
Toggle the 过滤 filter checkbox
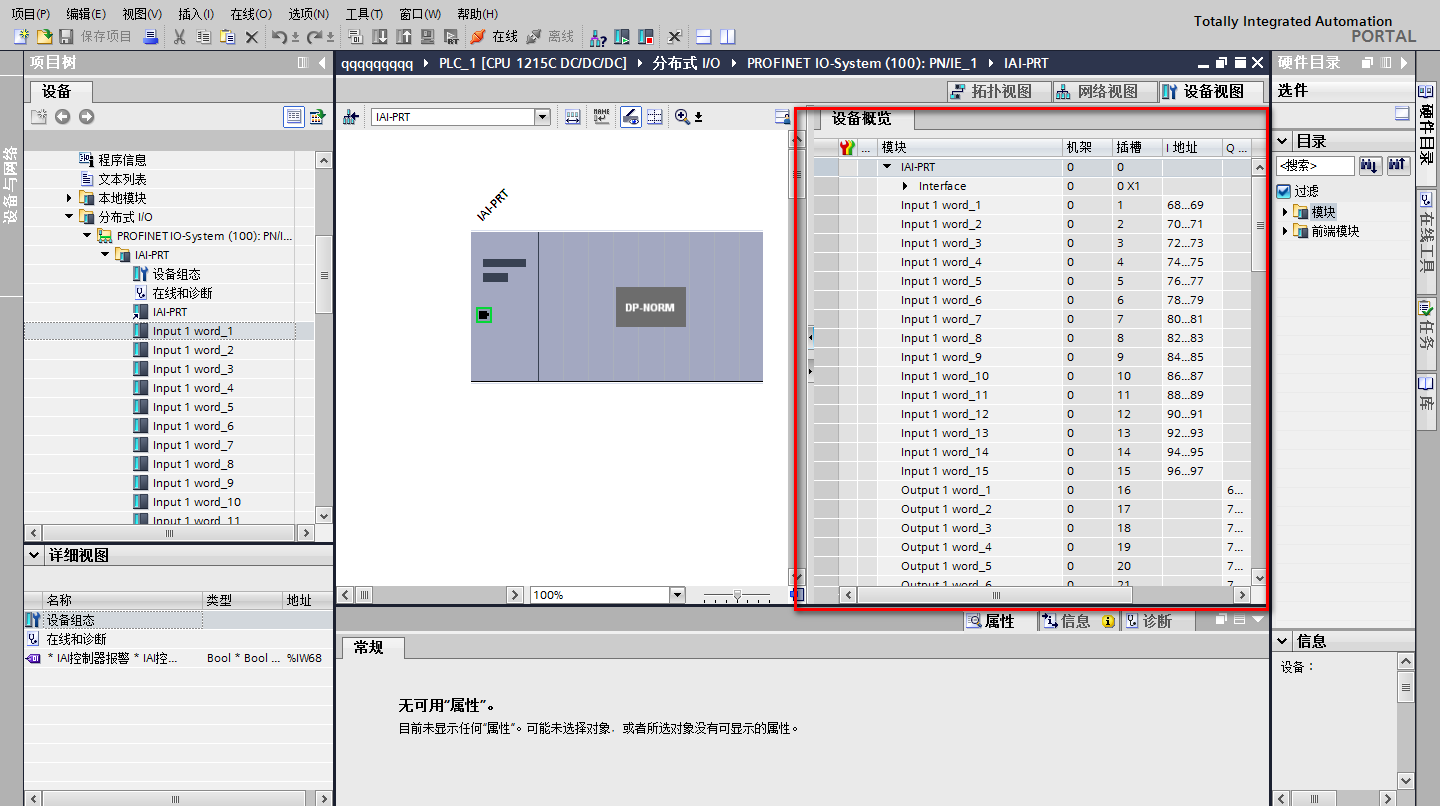coord(1284,191)
